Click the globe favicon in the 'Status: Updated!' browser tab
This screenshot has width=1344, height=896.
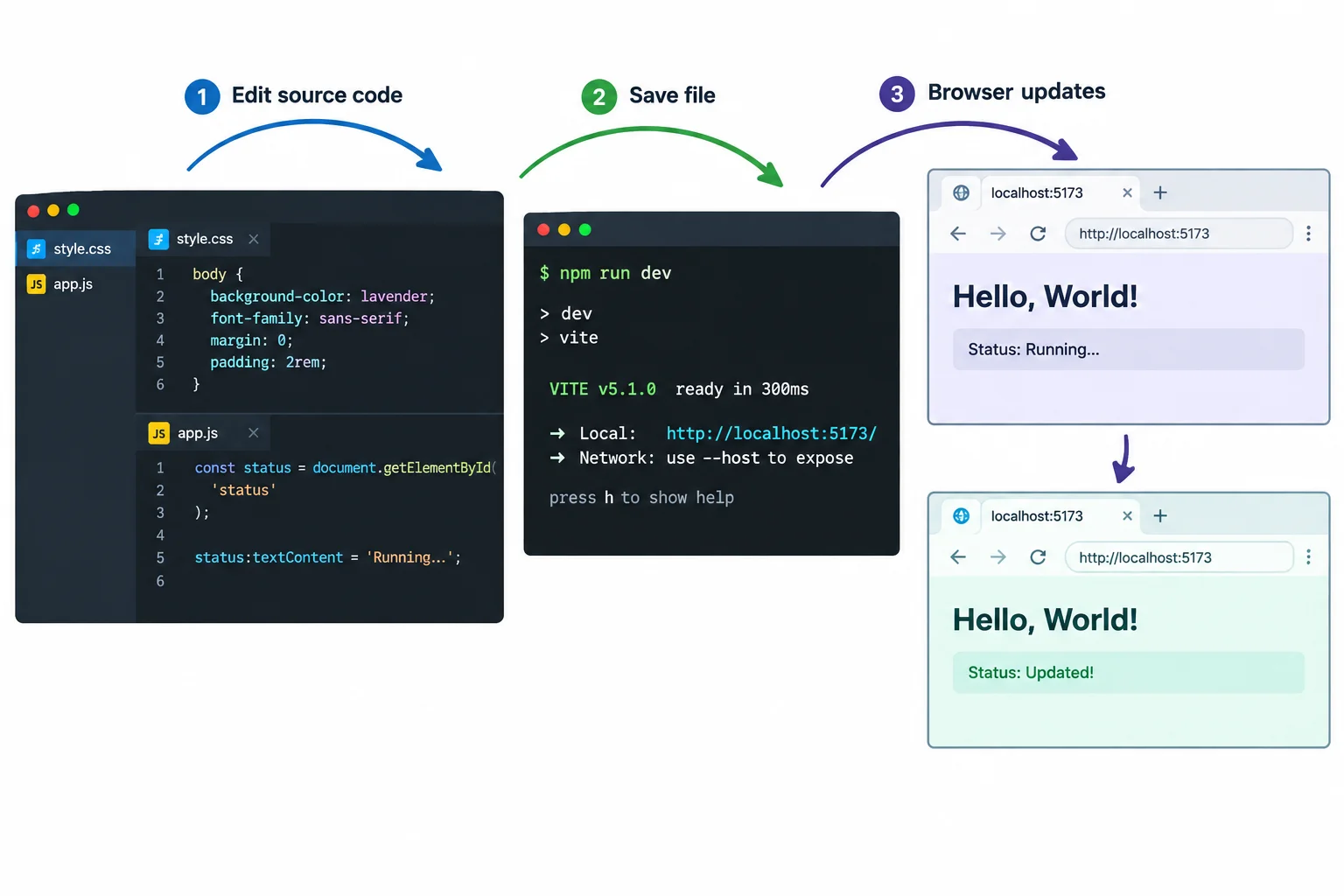click(961, 516)
